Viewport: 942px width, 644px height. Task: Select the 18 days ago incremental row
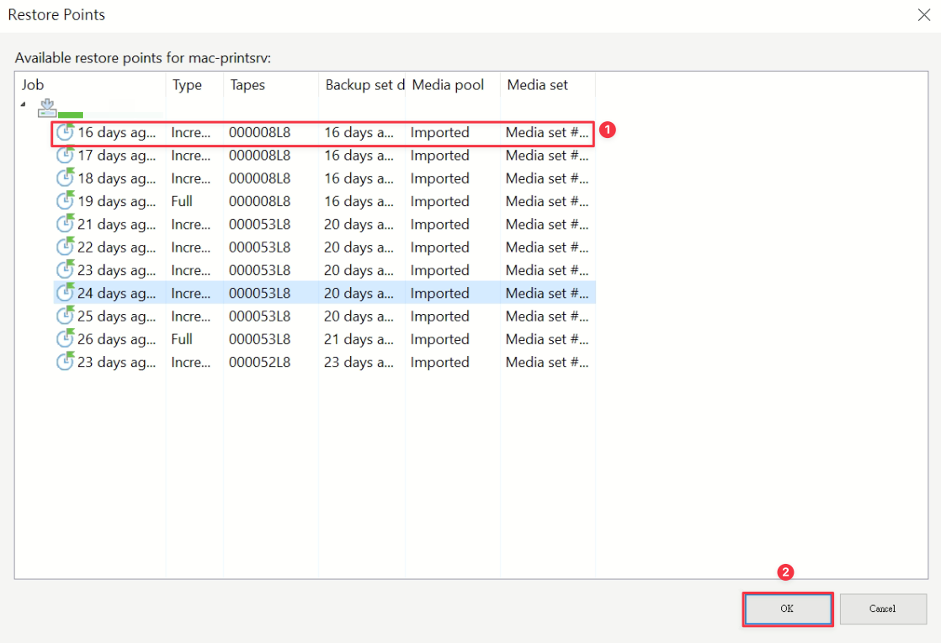324,178
